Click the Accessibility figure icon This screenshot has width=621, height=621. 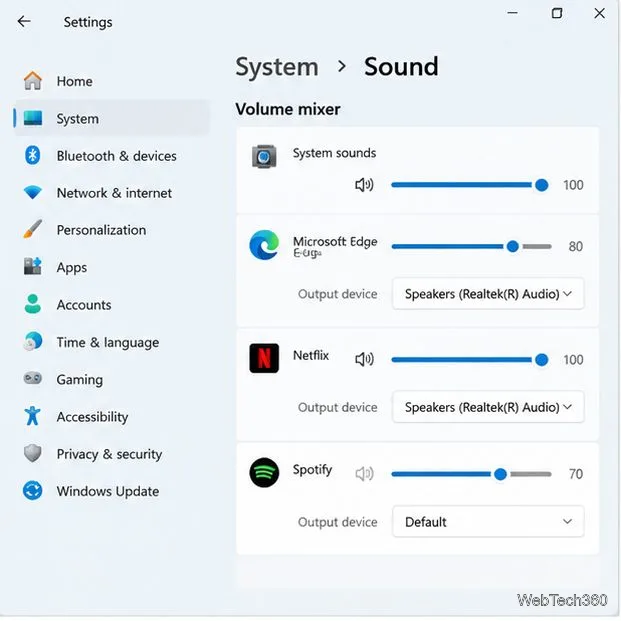tap(32, 416)
